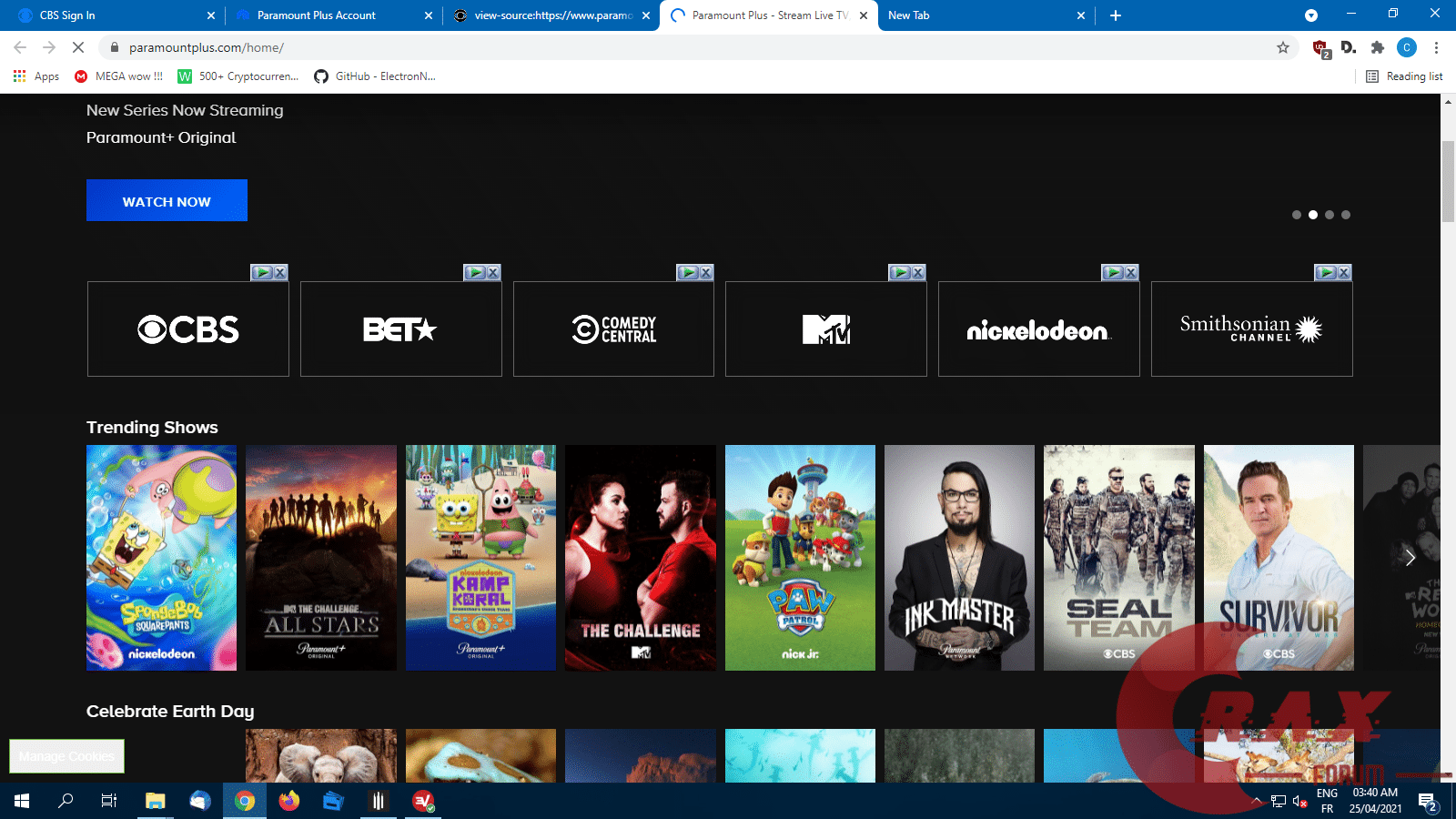
Task: Open The Challenge All Stars poster
Action: click(321, 558)
